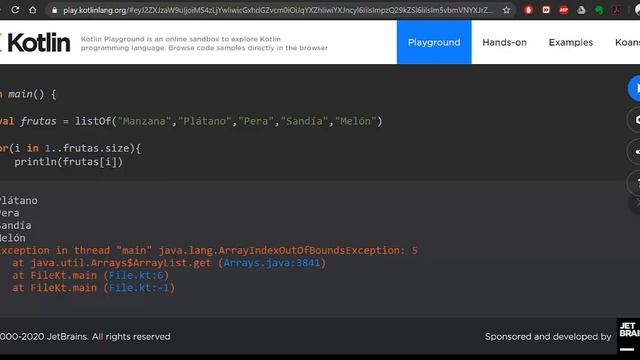View site info via the address bar padlock
The width and height of the screenshot is (640, 360).
click(54, 10)
